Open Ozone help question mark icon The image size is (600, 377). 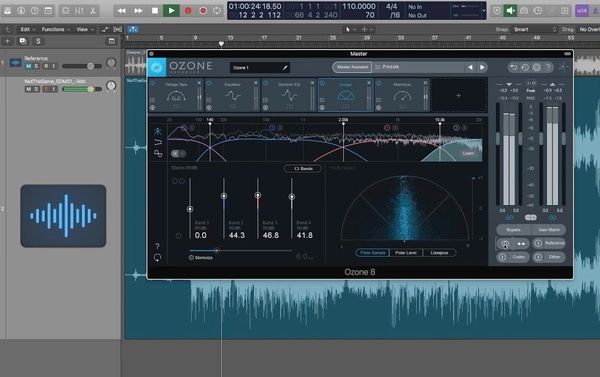548,67
